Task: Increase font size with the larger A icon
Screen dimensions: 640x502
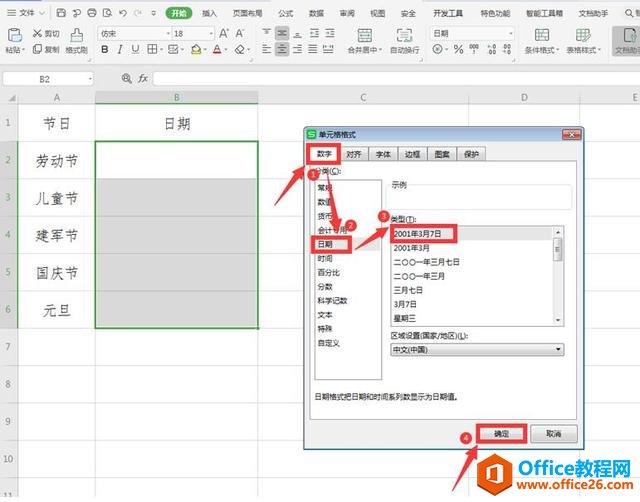Action: click(224, 33)
